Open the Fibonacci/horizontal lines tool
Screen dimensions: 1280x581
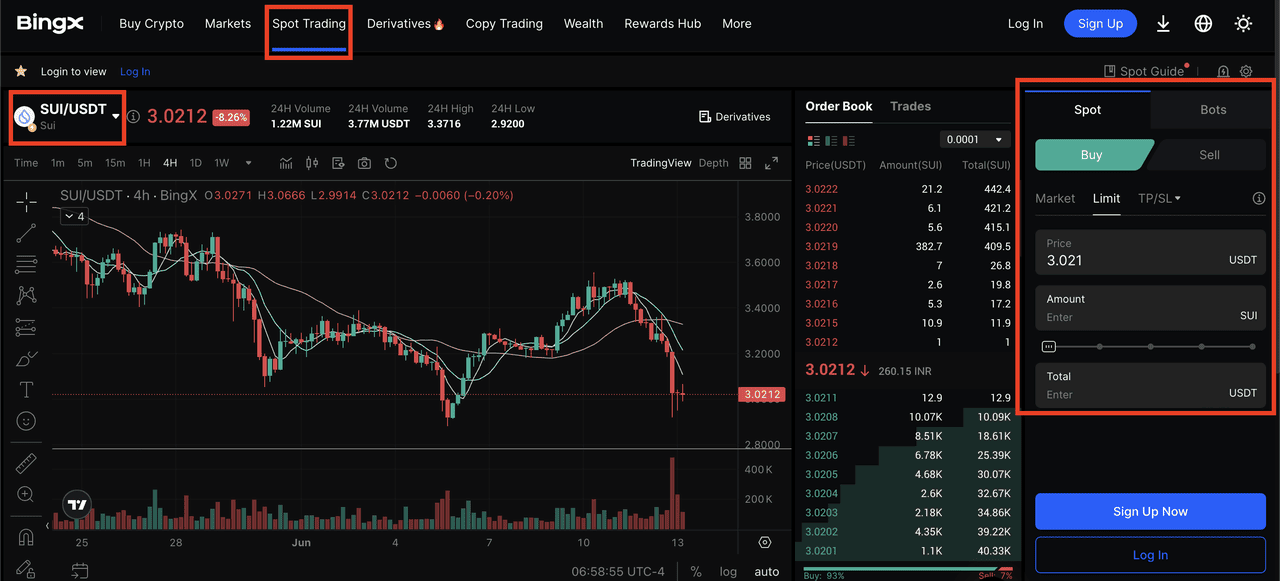click(26, 265)
